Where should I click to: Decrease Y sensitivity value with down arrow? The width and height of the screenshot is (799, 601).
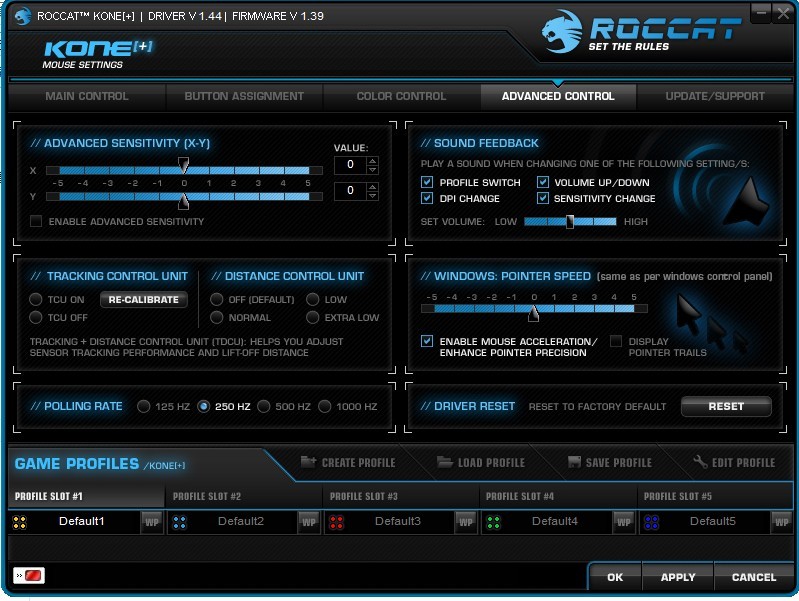tap(372, 195)
